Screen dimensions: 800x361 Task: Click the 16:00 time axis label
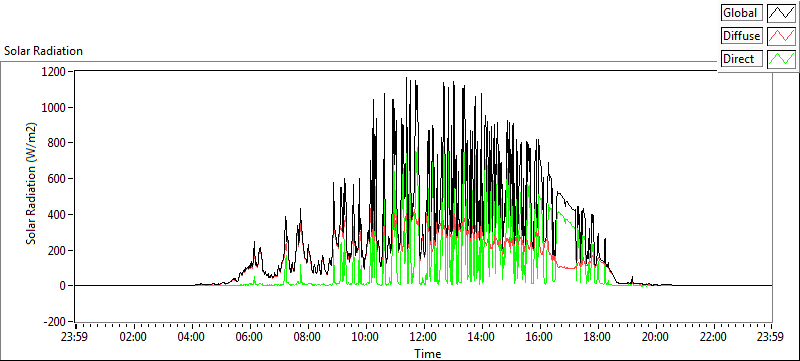click(x=540, y=337)
